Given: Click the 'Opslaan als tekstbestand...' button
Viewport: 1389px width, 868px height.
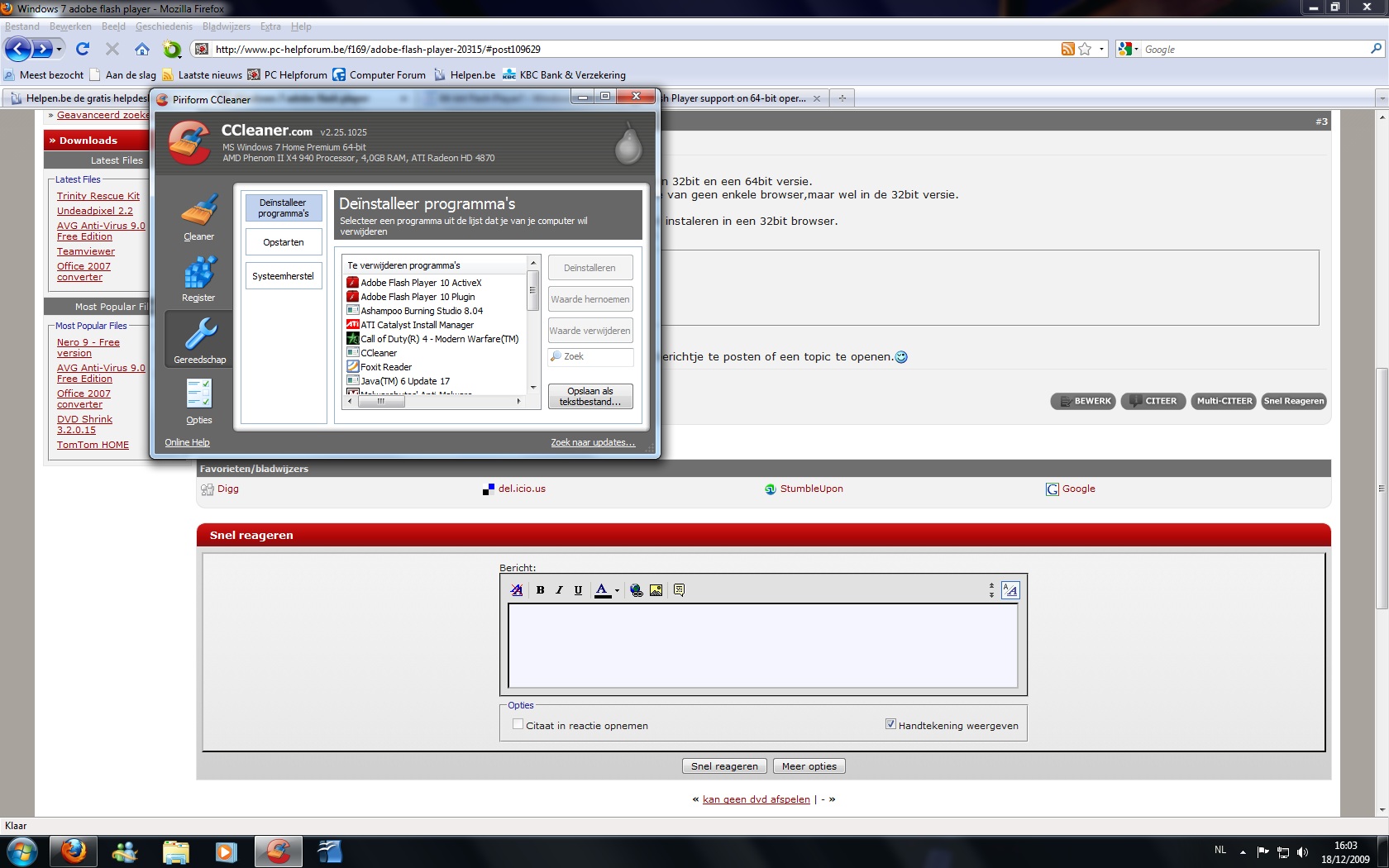Looking at the screenshot, I should tap(590, 397).
